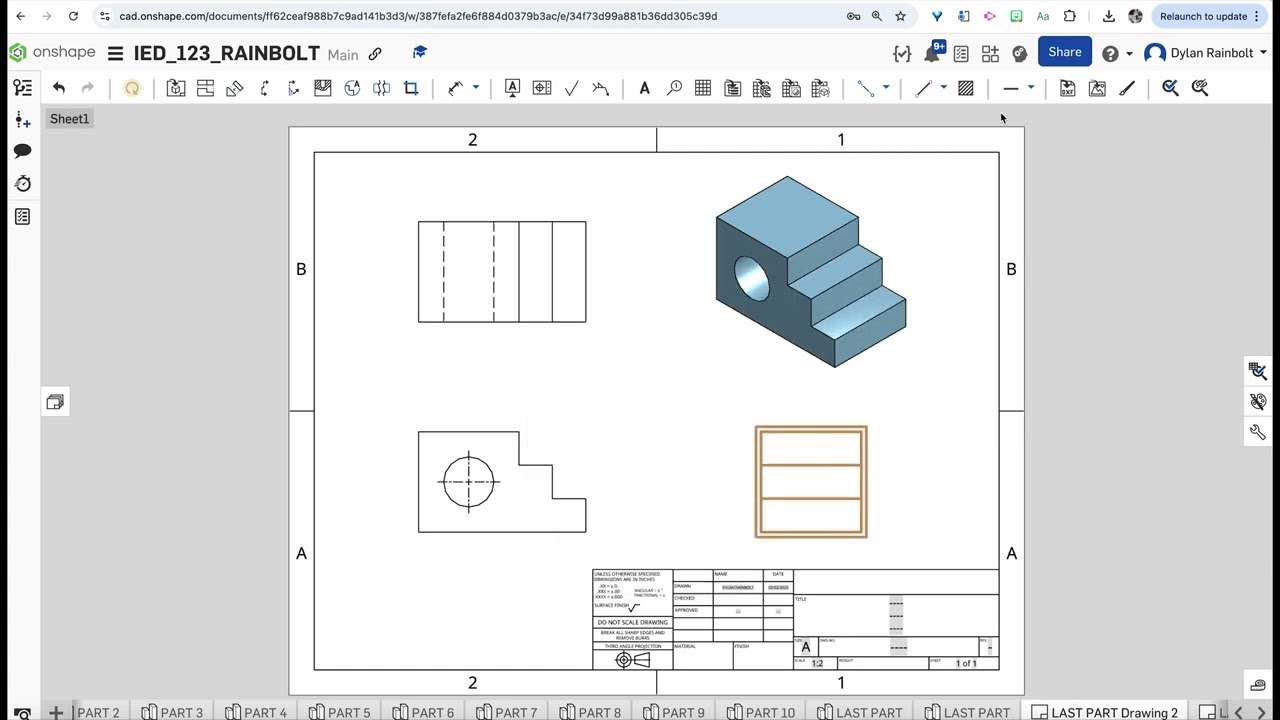This screenshot has height=720, width=1280.
Task: Click the tab bar left arrow
Action: pyautogui.click(x=1238, y=712)
